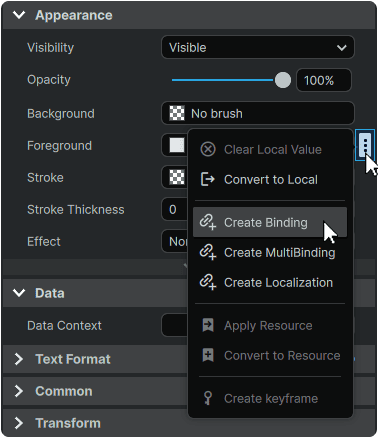Image resolution: width=378 pixels, height=438 pixels.
Task: Click the Stroke checkered brush swatch
Action: pyautogui.click(x=177, y=177)
